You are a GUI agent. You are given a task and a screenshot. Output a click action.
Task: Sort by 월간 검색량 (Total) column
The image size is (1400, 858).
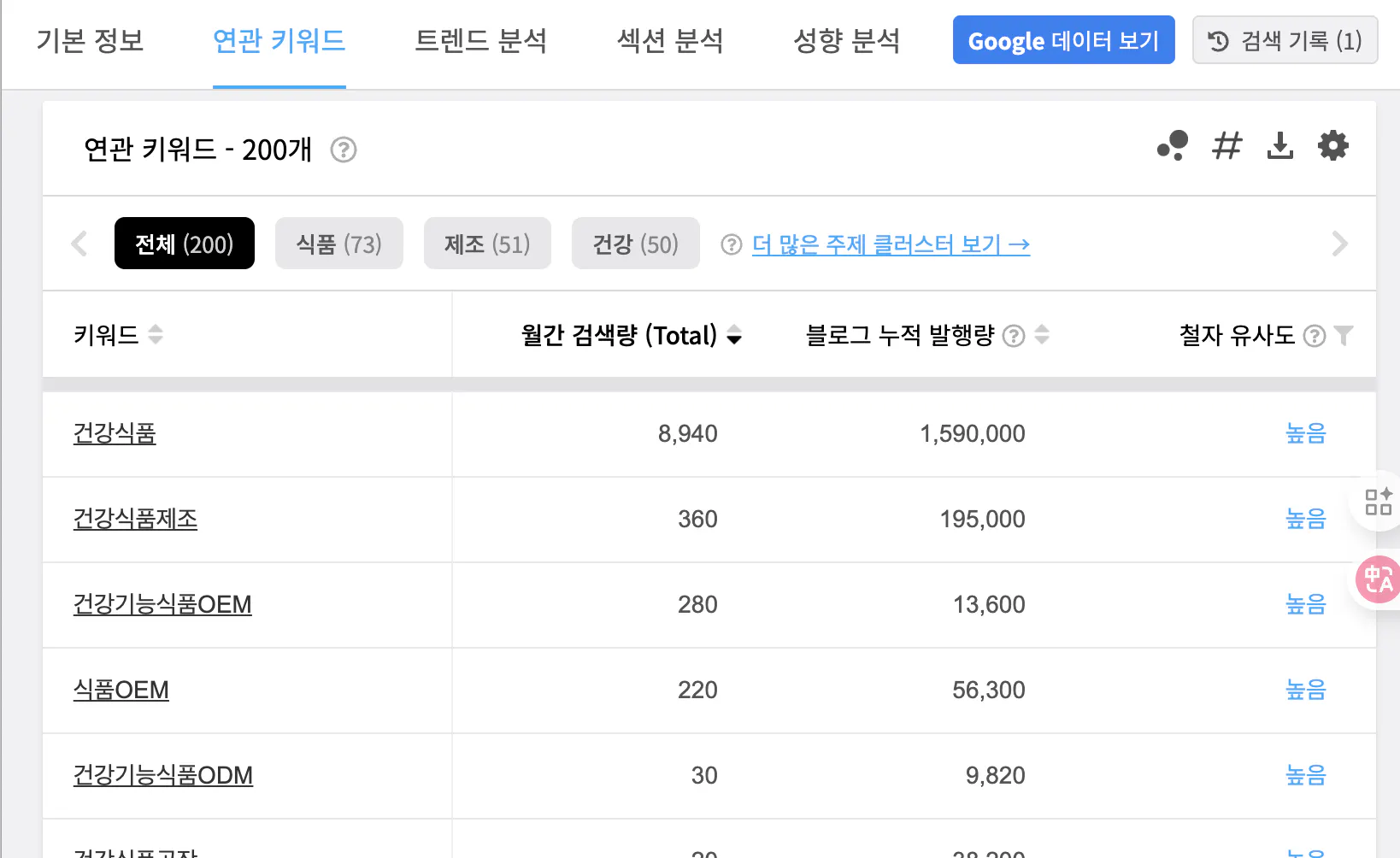click(734, 336)
